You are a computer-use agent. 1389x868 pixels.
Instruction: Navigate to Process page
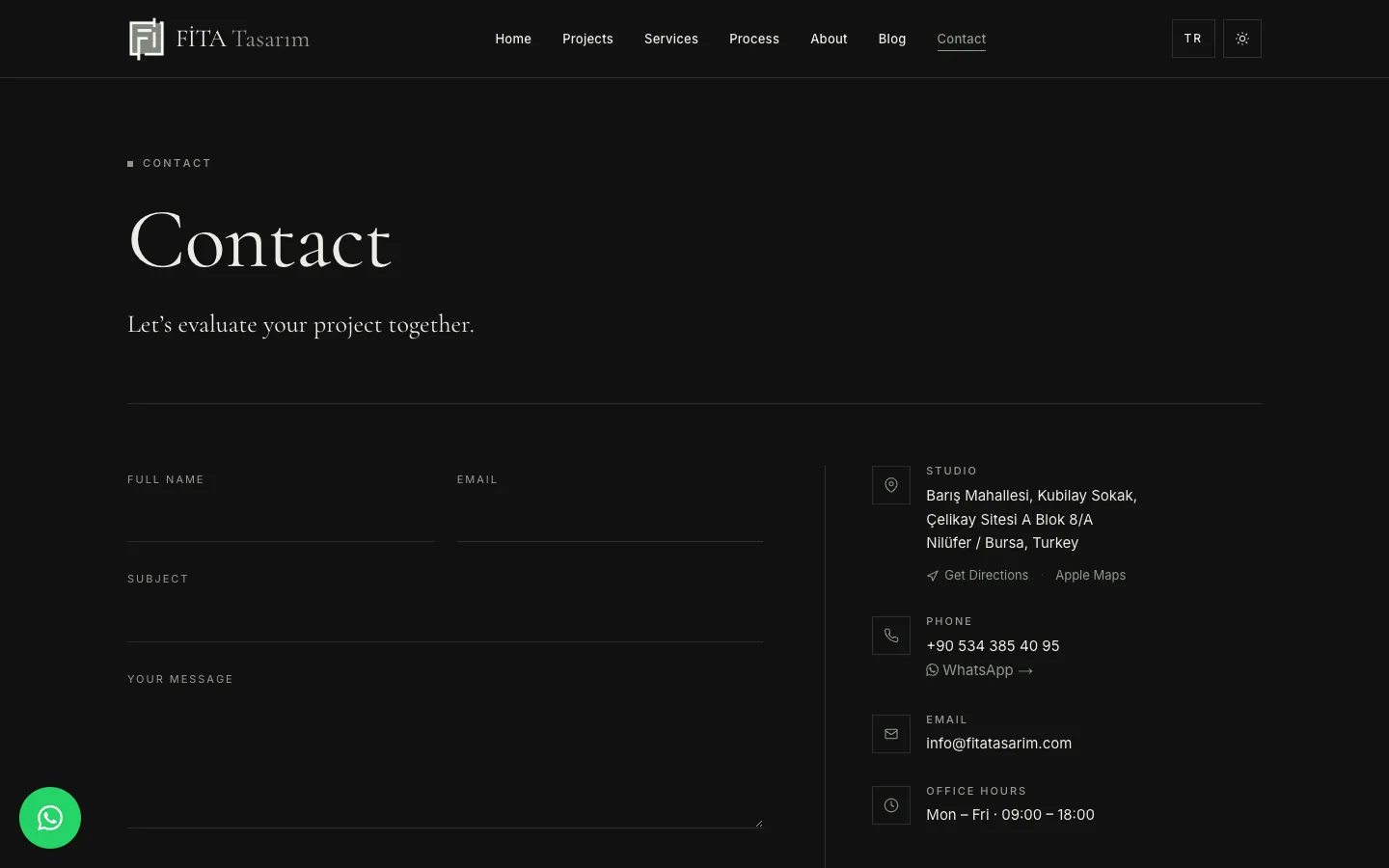coord(754,39)
